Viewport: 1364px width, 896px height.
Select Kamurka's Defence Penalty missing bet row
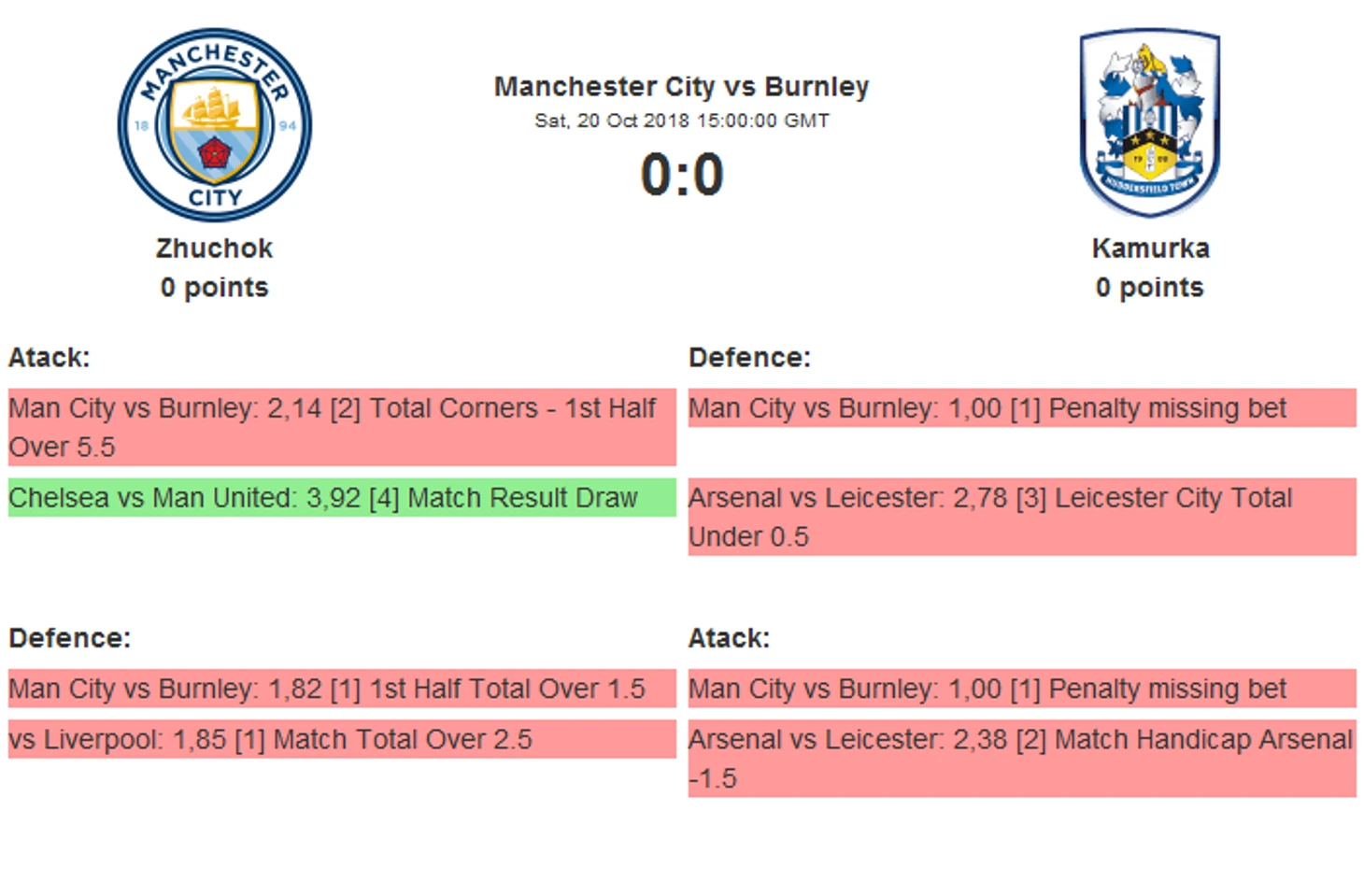(1022, 408)
